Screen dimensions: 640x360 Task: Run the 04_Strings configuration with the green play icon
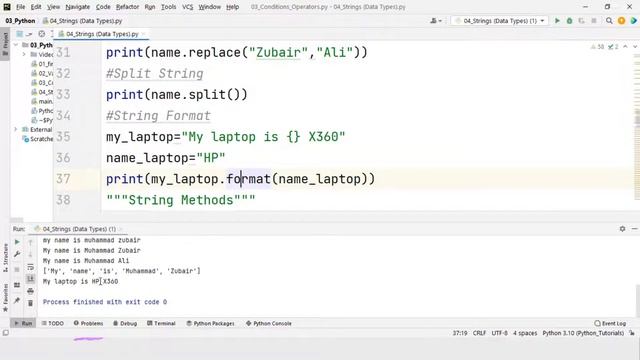[x=557, y=20]
